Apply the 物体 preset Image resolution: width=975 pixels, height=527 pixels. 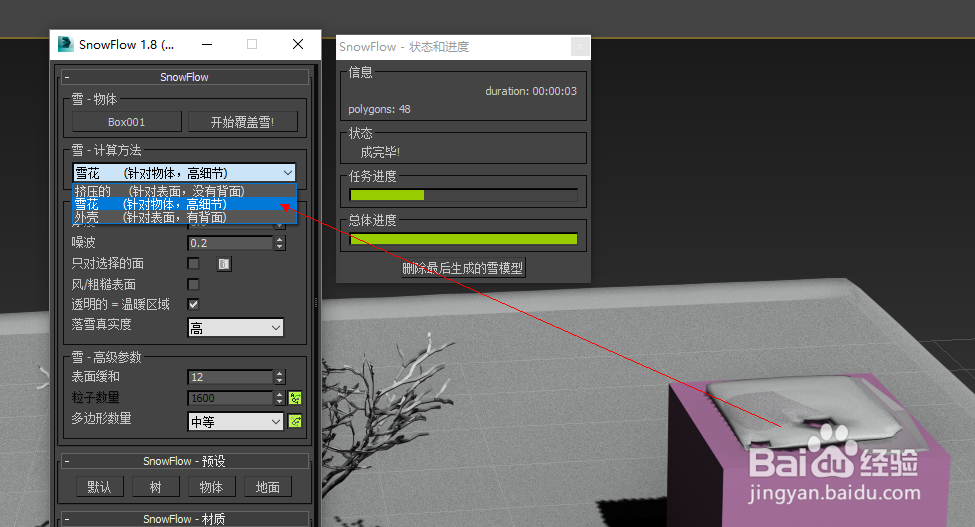[211, 487]
